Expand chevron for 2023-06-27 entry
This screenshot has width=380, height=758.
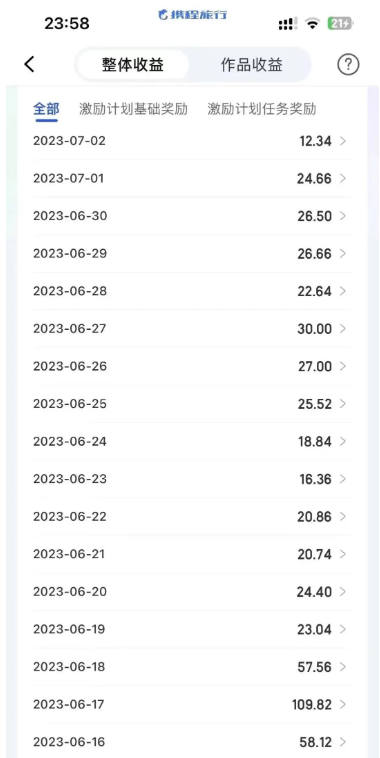click(343, 329)
